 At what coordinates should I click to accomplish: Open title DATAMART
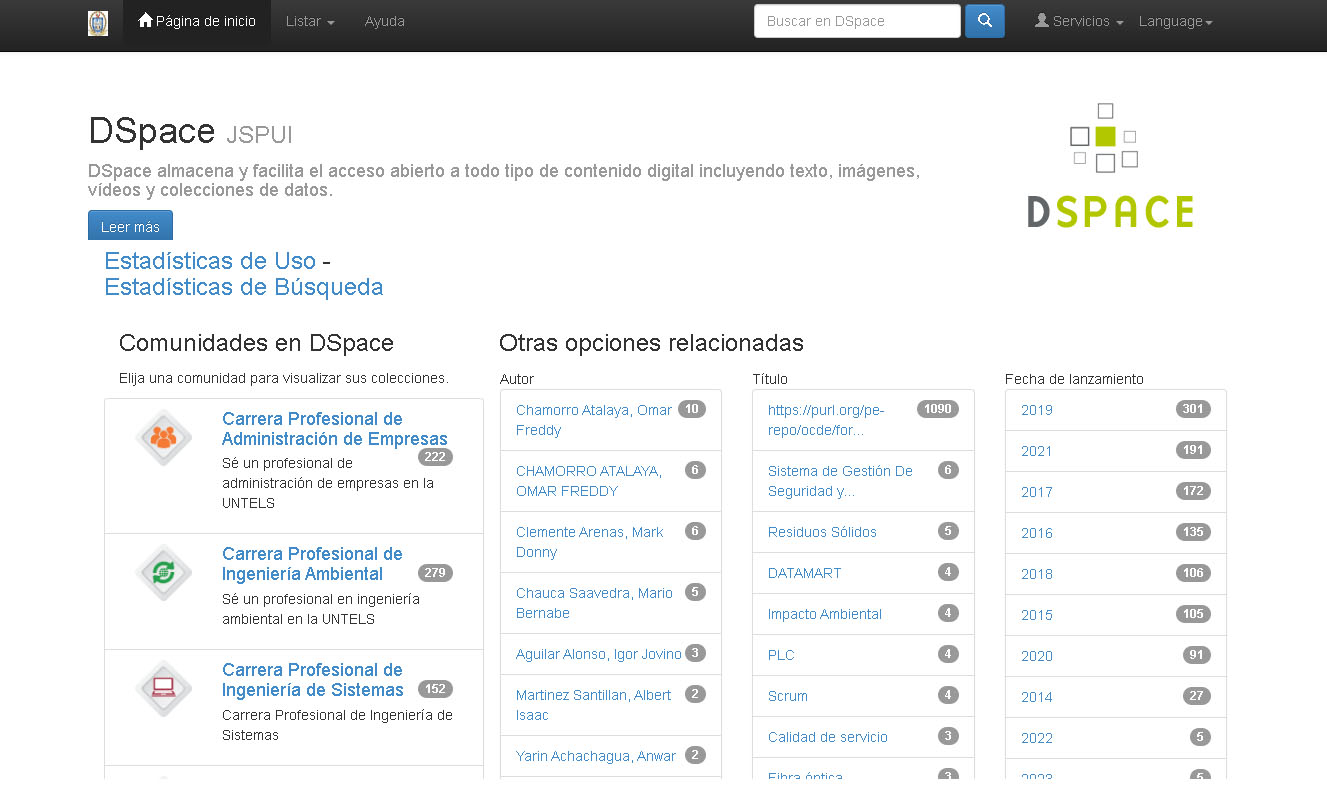click(x=805, y=573)
